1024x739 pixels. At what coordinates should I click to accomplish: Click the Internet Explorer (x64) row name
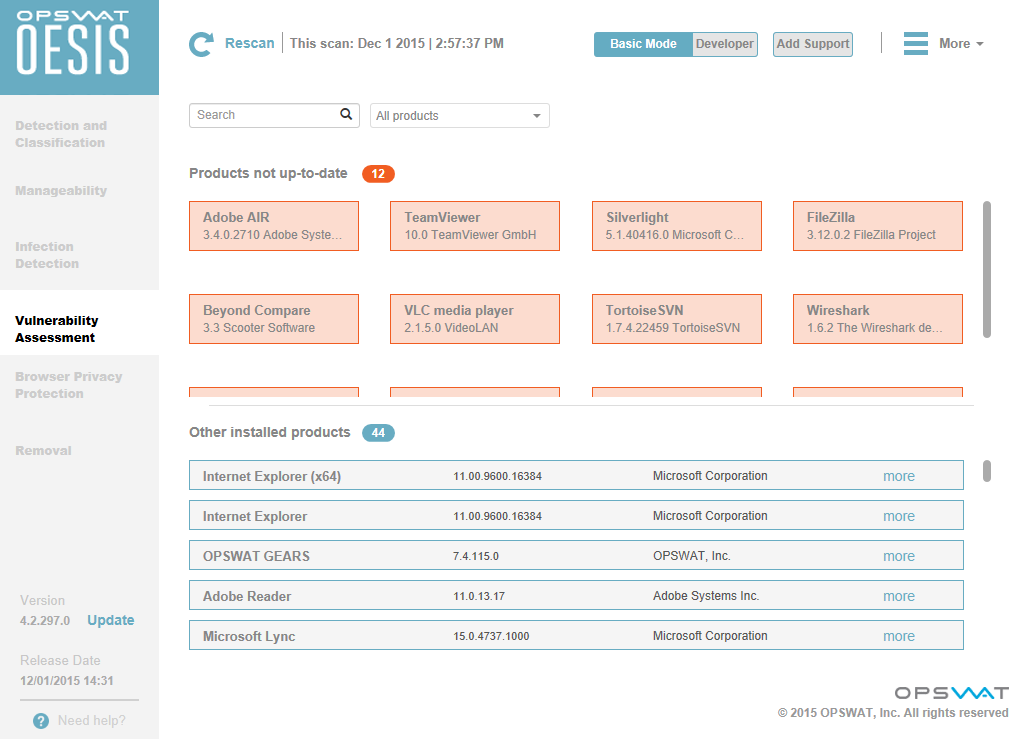pyautogui.click(x=272, y=477)
